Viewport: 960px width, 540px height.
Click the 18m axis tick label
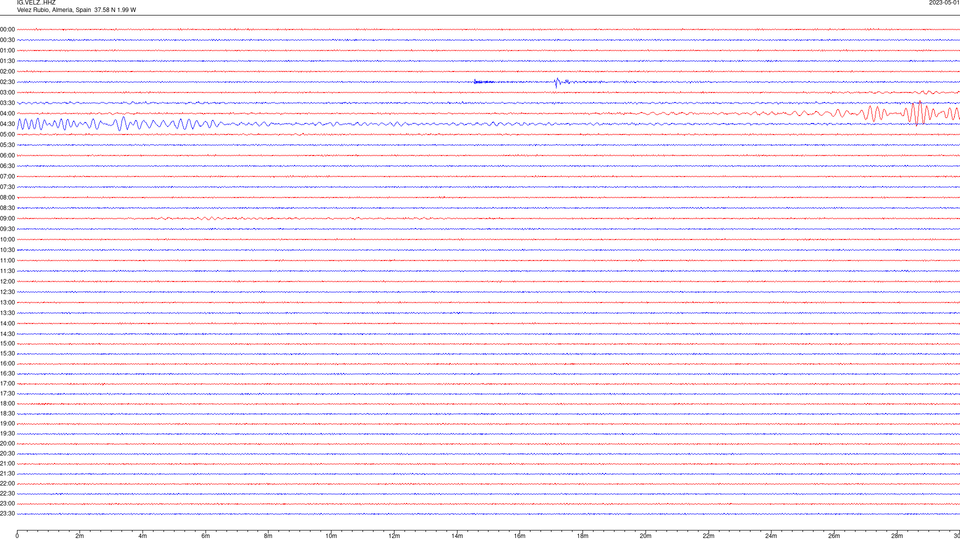[583, 536]
